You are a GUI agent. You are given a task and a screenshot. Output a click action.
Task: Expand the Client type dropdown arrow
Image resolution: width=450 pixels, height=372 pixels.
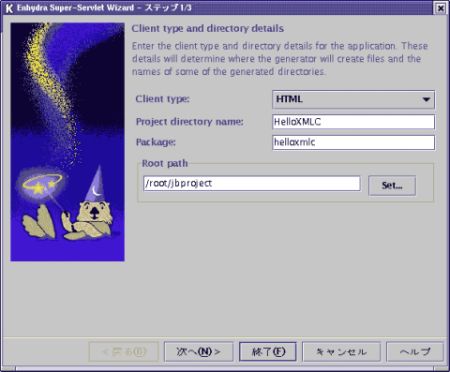(x=426, y=99)
